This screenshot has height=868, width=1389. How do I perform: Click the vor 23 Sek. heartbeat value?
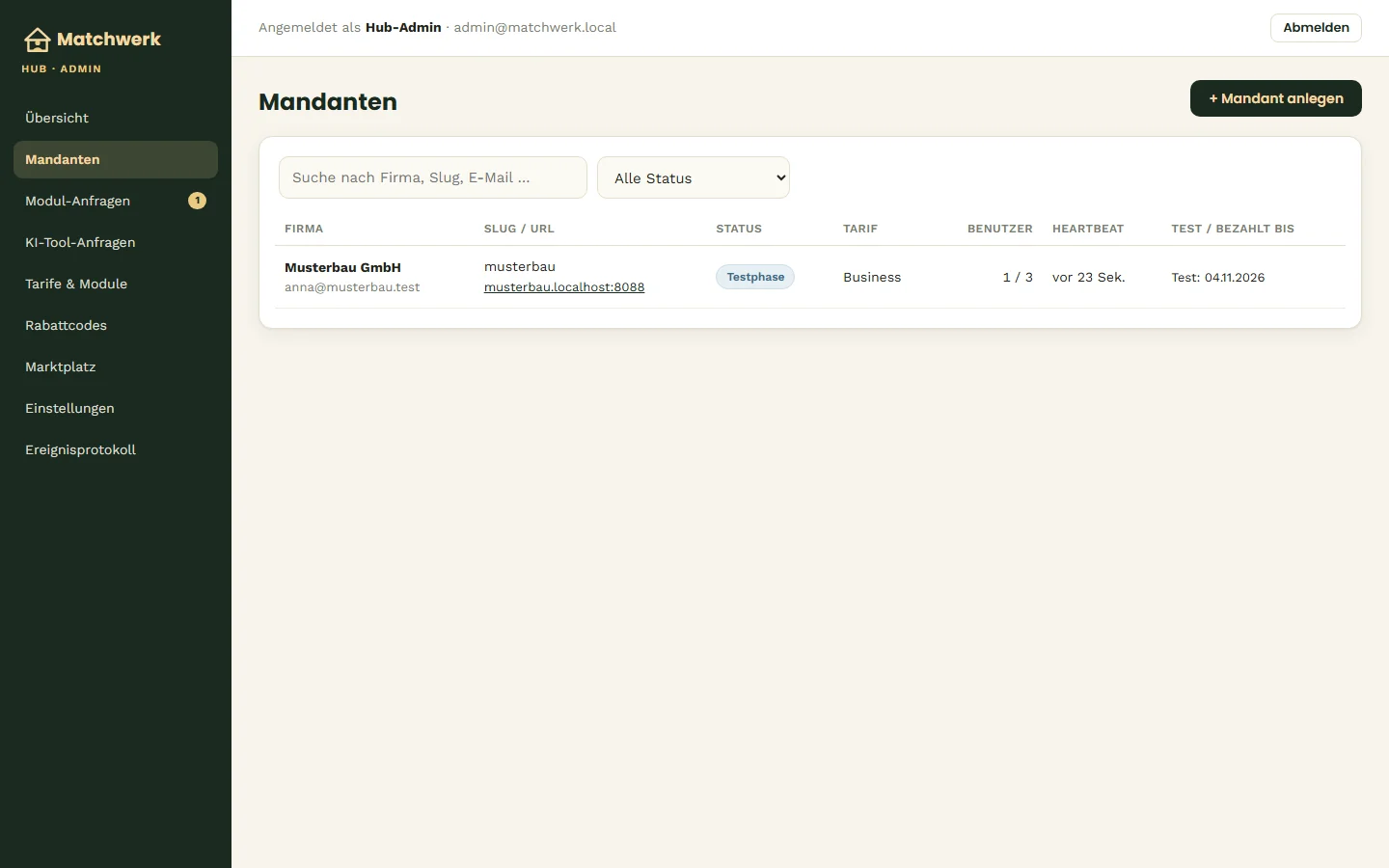[x=1089, y=277]
